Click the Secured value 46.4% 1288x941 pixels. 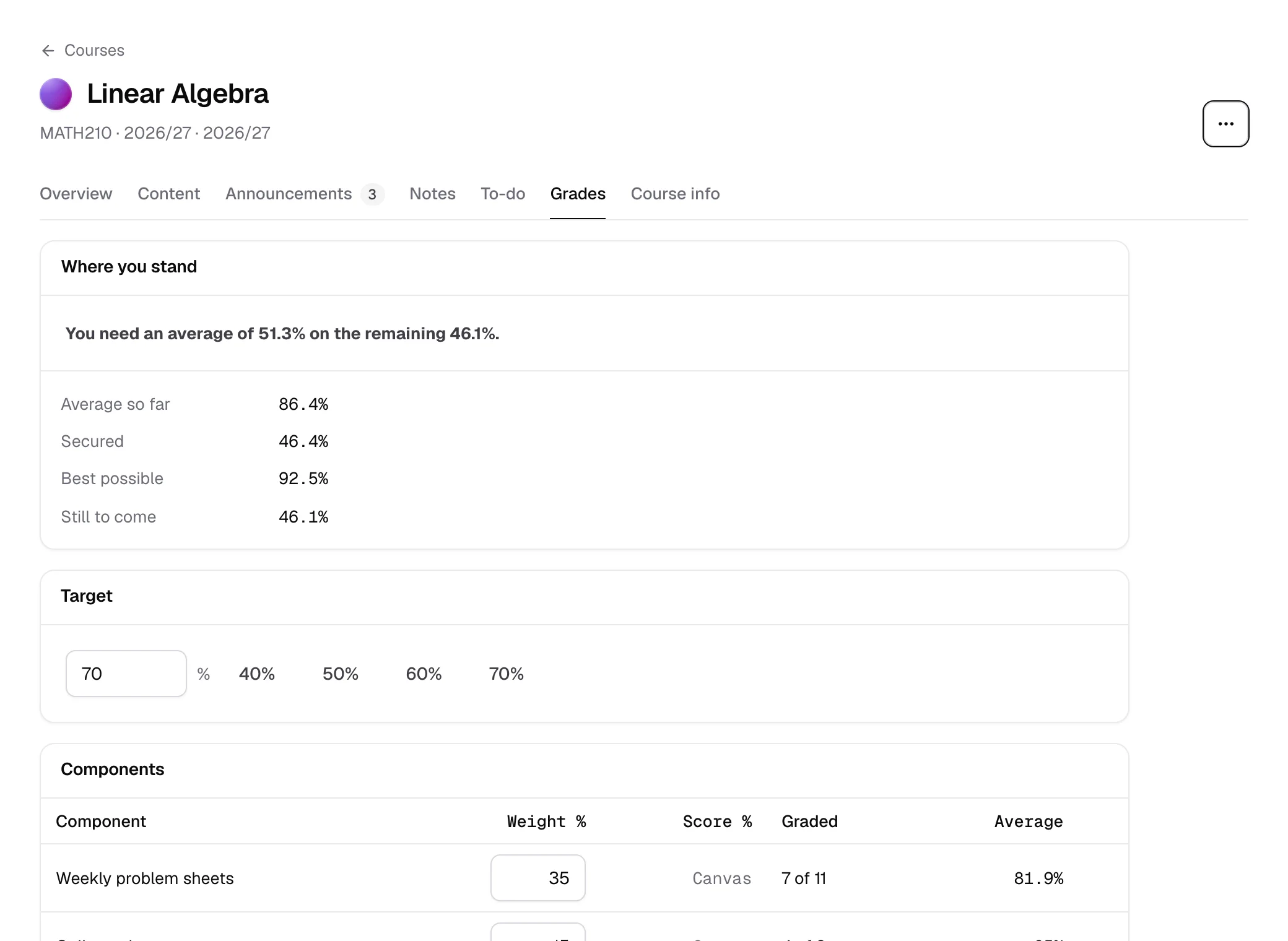click(x=303, y=441)
